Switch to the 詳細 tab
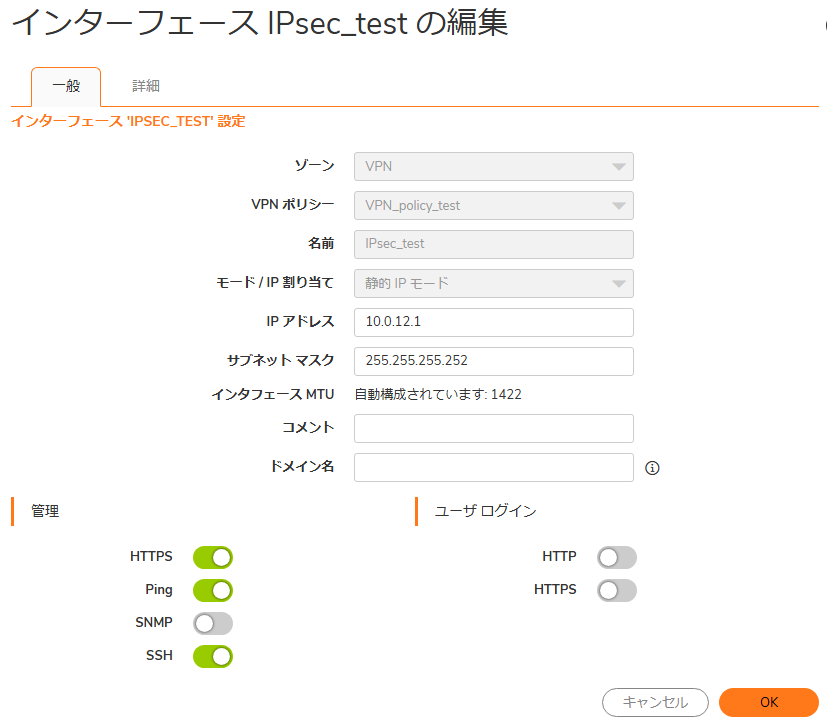Screen dimensions: 827x726 click(146, 86)
